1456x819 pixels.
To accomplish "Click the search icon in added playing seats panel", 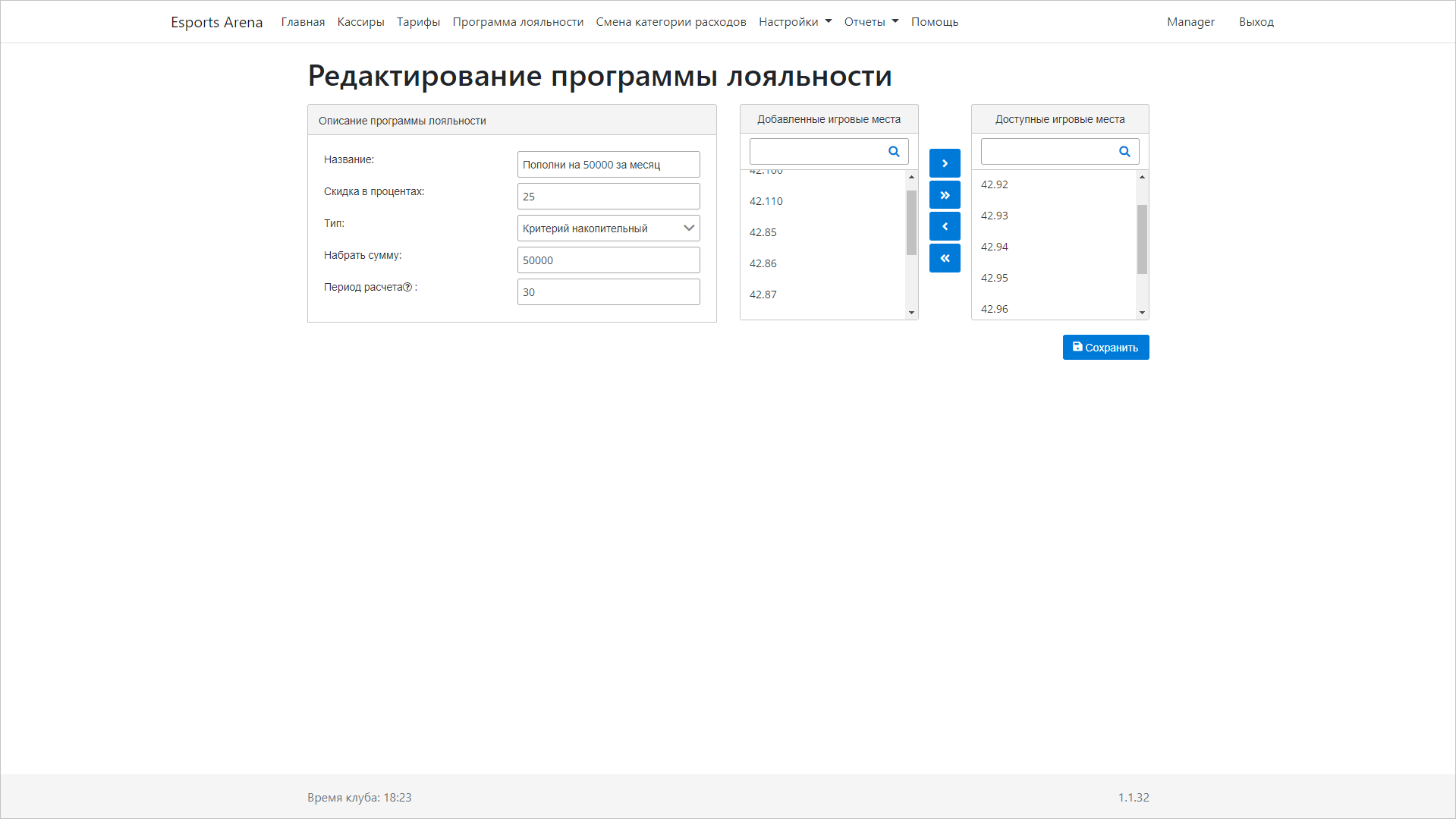I will [x=893, y=152].
